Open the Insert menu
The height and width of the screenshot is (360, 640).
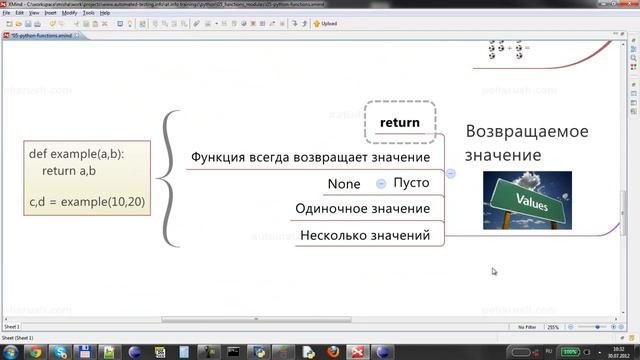click(x=50, y=13)
